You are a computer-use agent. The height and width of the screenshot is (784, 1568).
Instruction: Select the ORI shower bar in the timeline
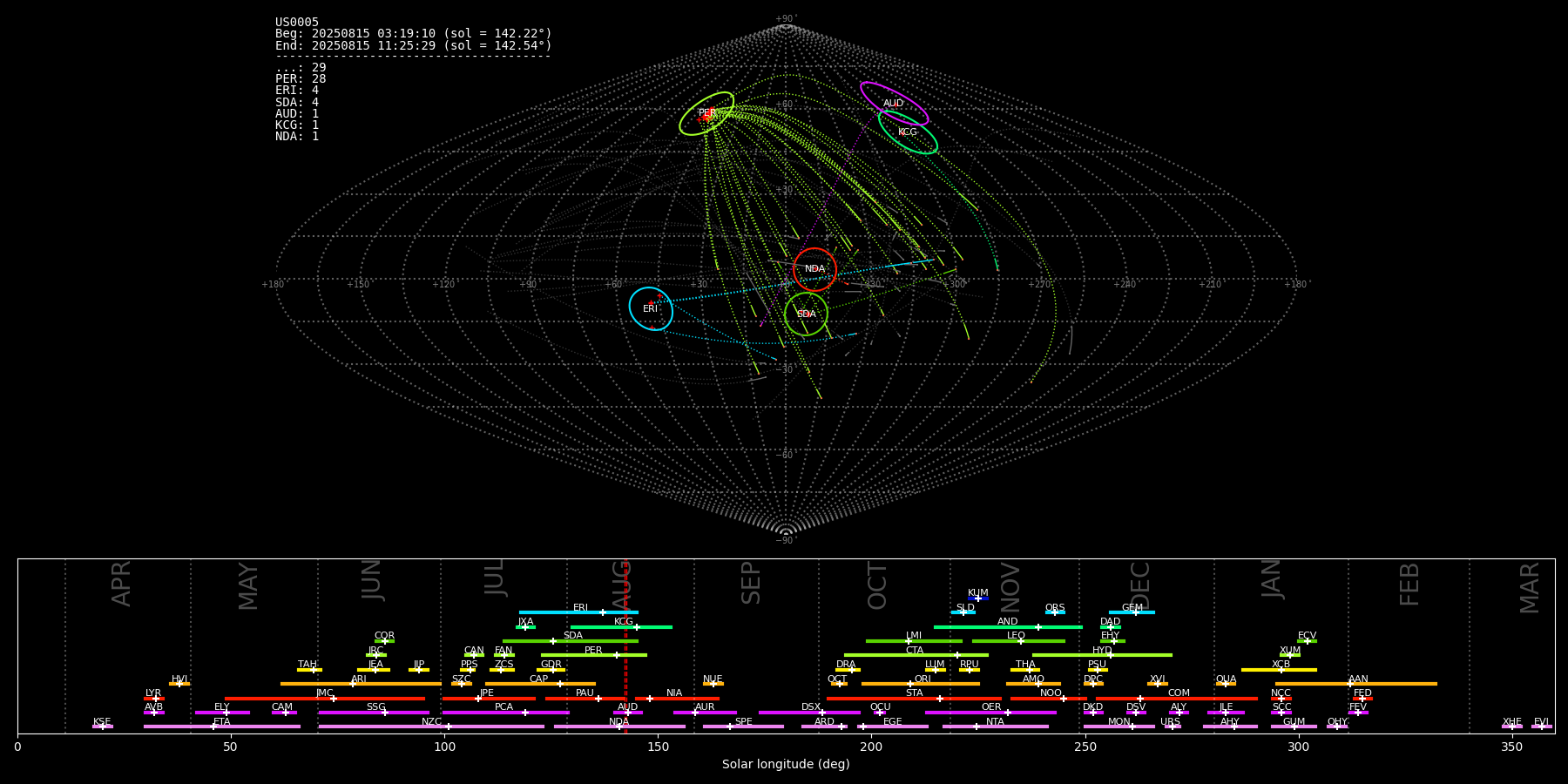[921, 684]
